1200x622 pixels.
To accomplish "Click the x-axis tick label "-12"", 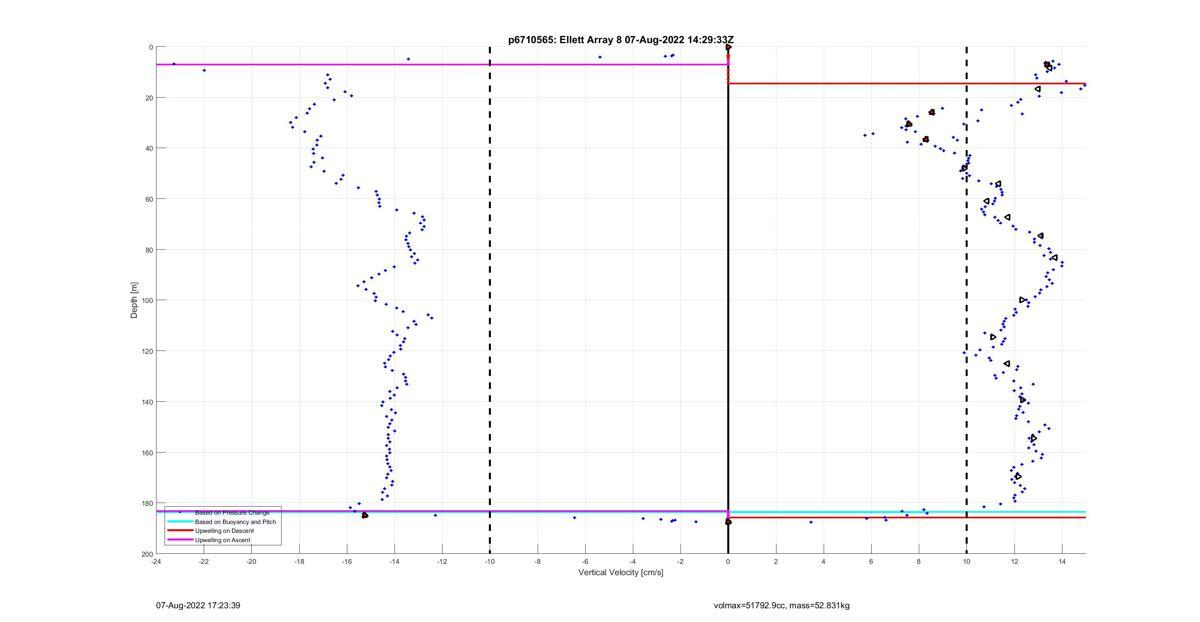I will [442, 561].
